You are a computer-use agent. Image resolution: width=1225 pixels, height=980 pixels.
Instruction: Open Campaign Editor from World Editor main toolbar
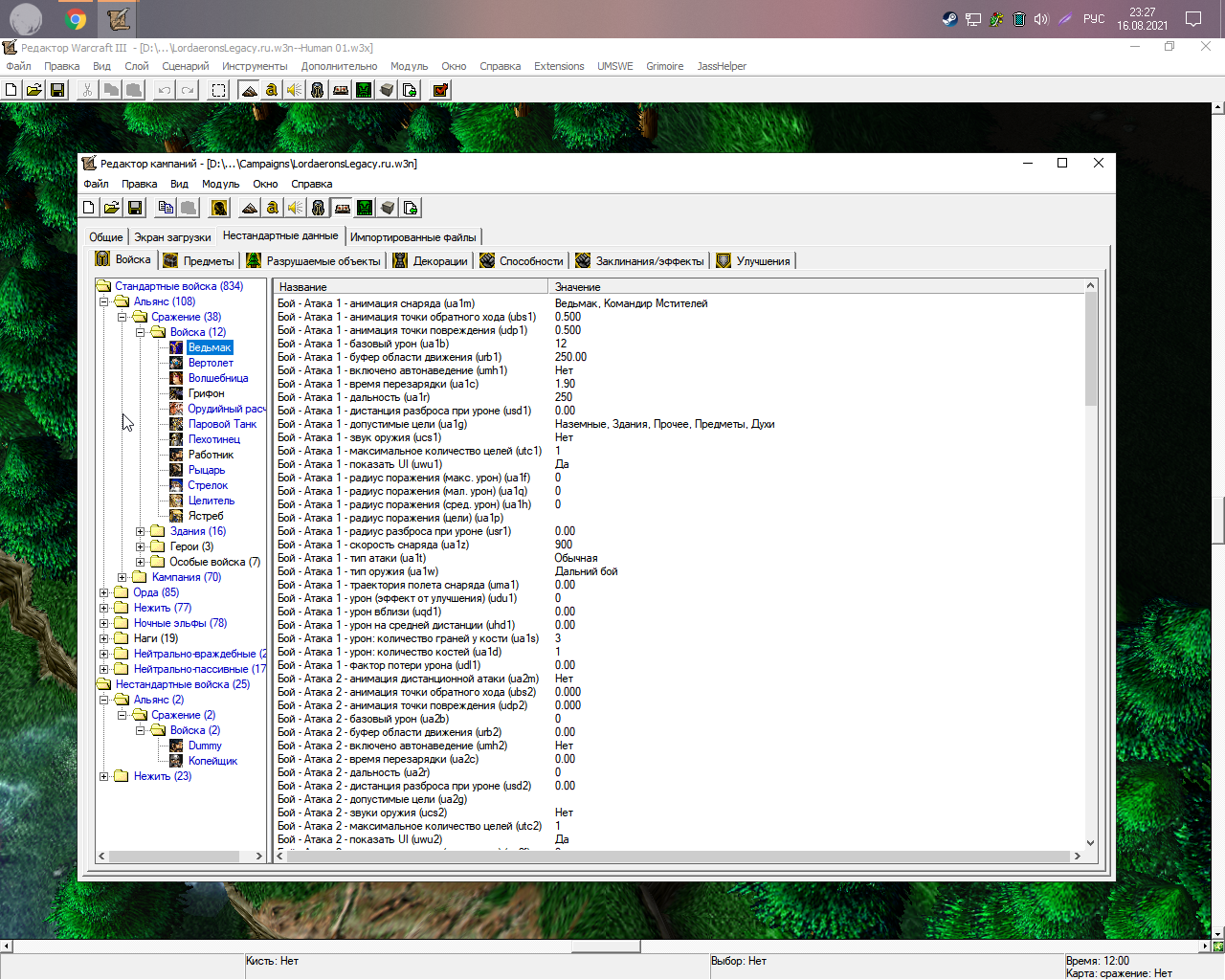point(341,90)
